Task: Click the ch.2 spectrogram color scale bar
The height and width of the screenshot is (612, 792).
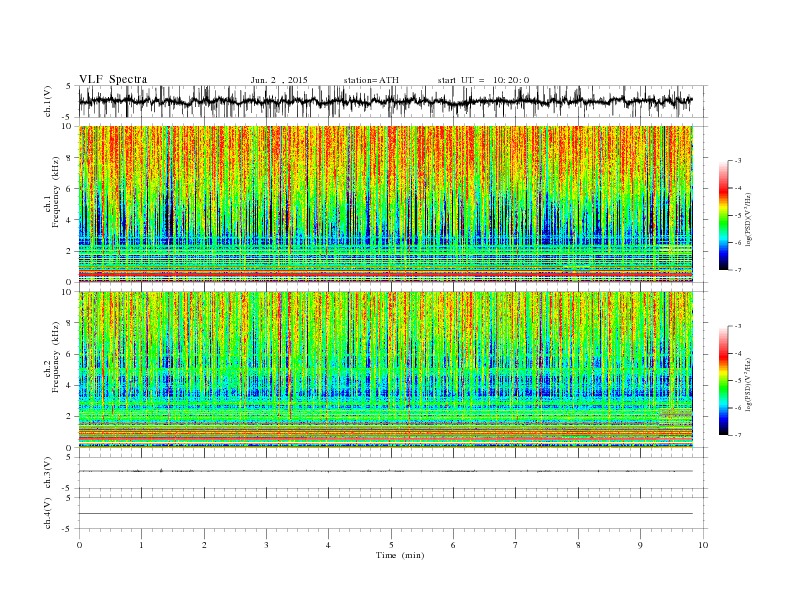Action: pyautogui.click(x=724, y=380)
